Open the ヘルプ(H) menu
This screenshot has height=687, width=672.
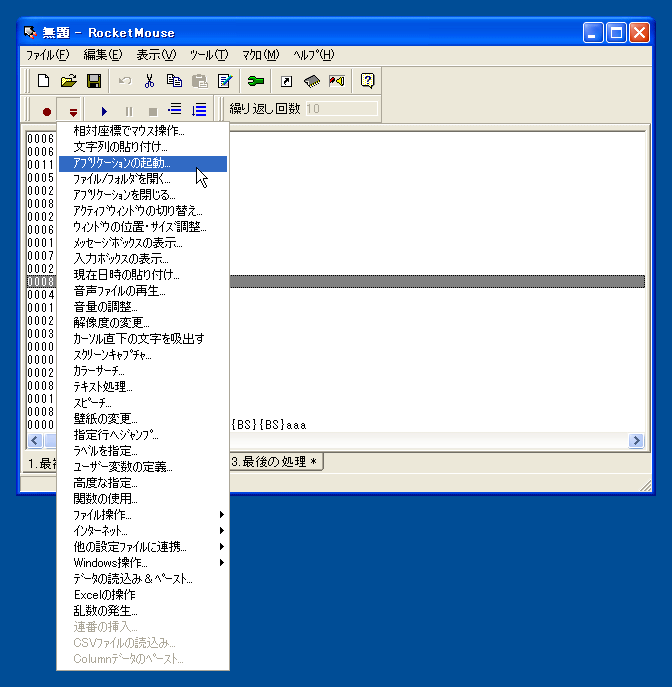coord(314,55)
